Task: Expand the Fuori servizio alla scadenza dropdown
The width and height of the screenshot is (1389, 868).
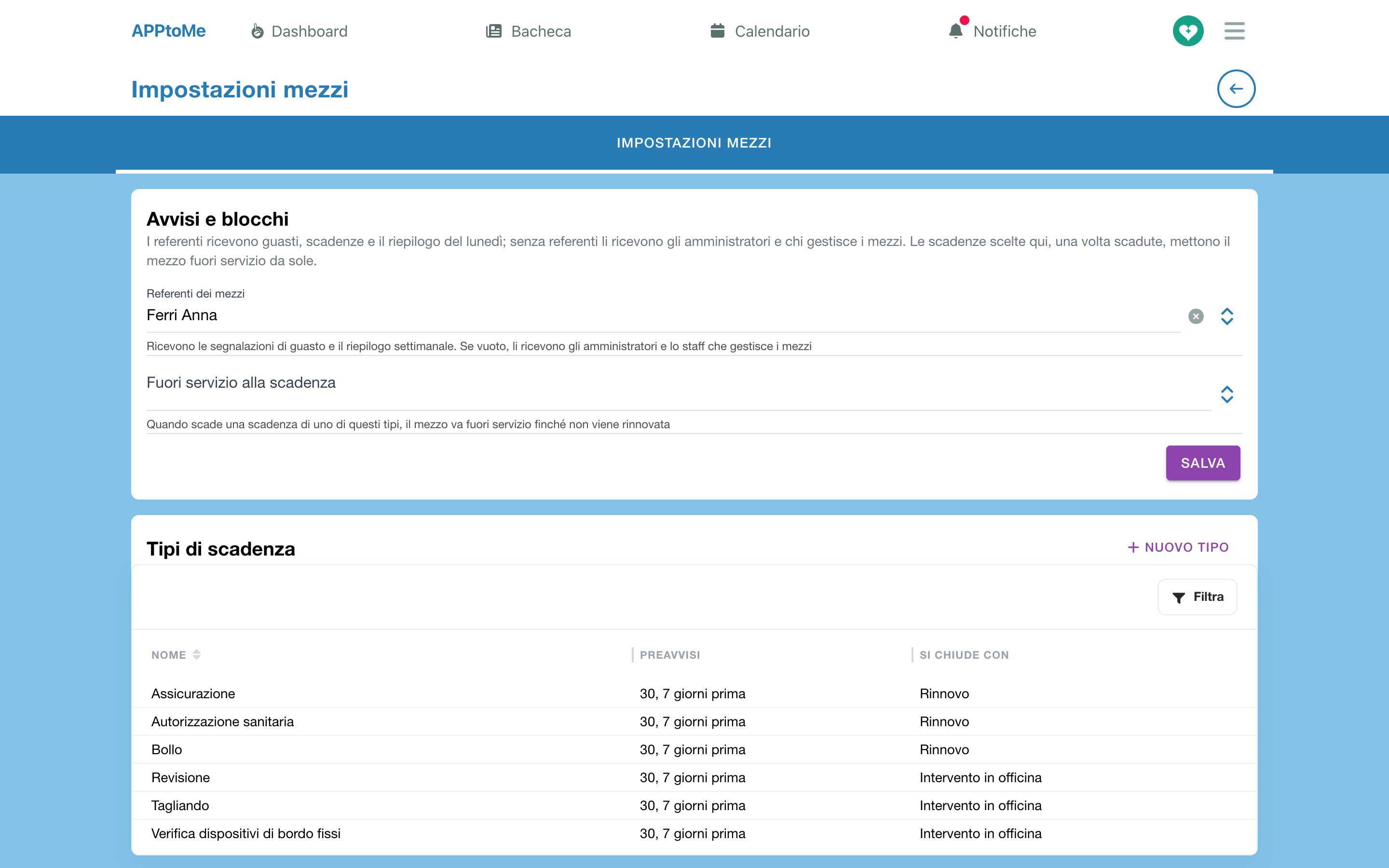Action: click(x=1226, y=394)
